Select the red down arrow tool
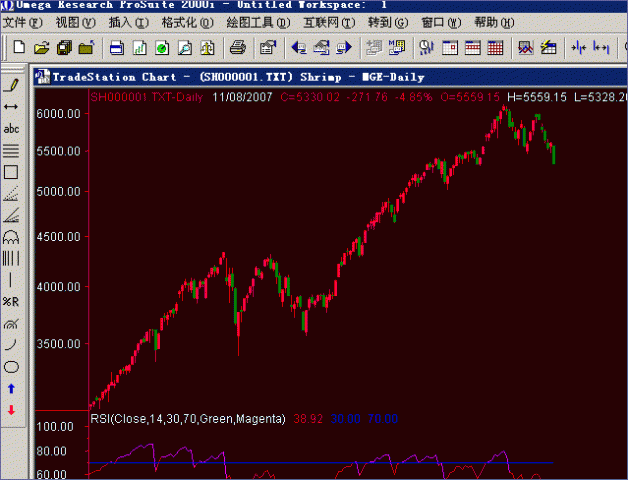Viewport: 628px width, 480px height. click(12, 410)
